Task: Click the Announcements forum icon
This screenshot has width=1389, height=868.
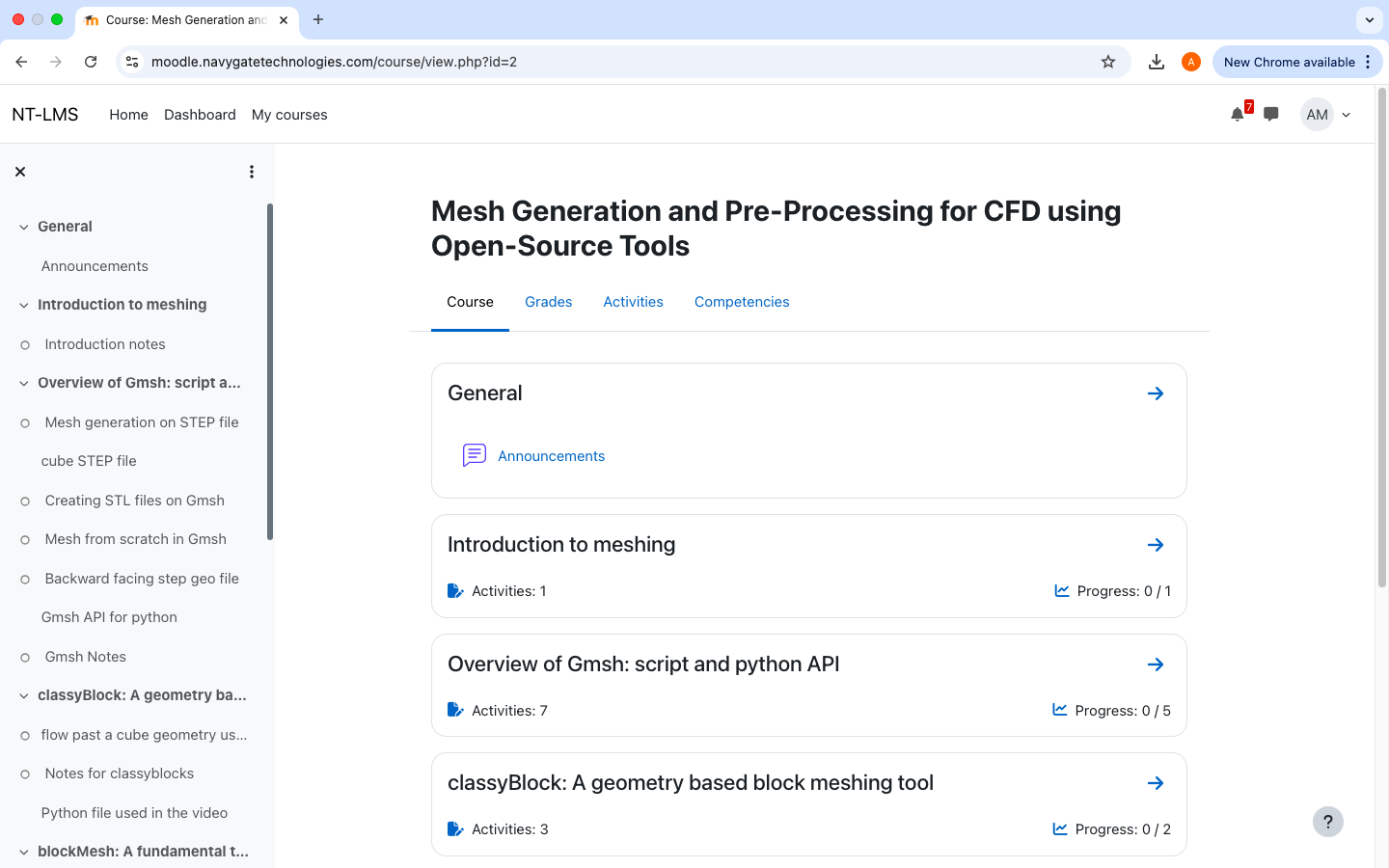Action: (474, 454)
